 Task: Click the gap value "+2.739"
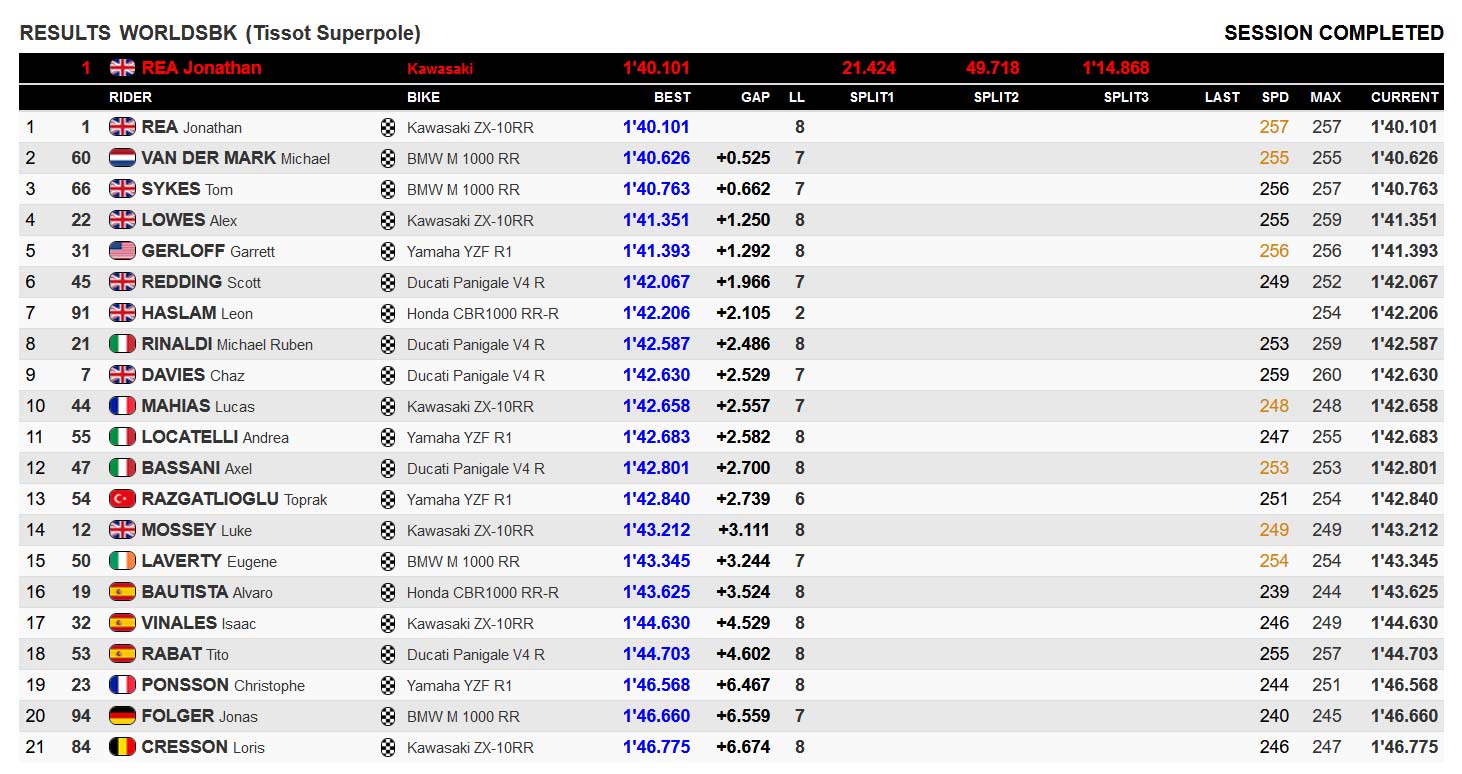click(743, 499)
